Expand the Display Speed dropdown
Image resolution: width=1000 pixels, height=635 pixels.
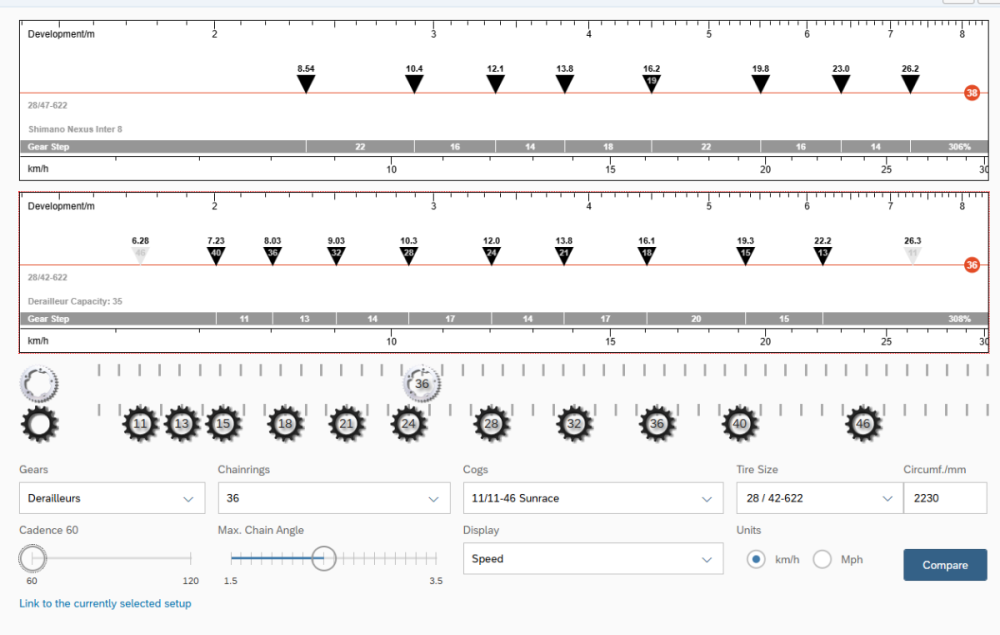592,559
